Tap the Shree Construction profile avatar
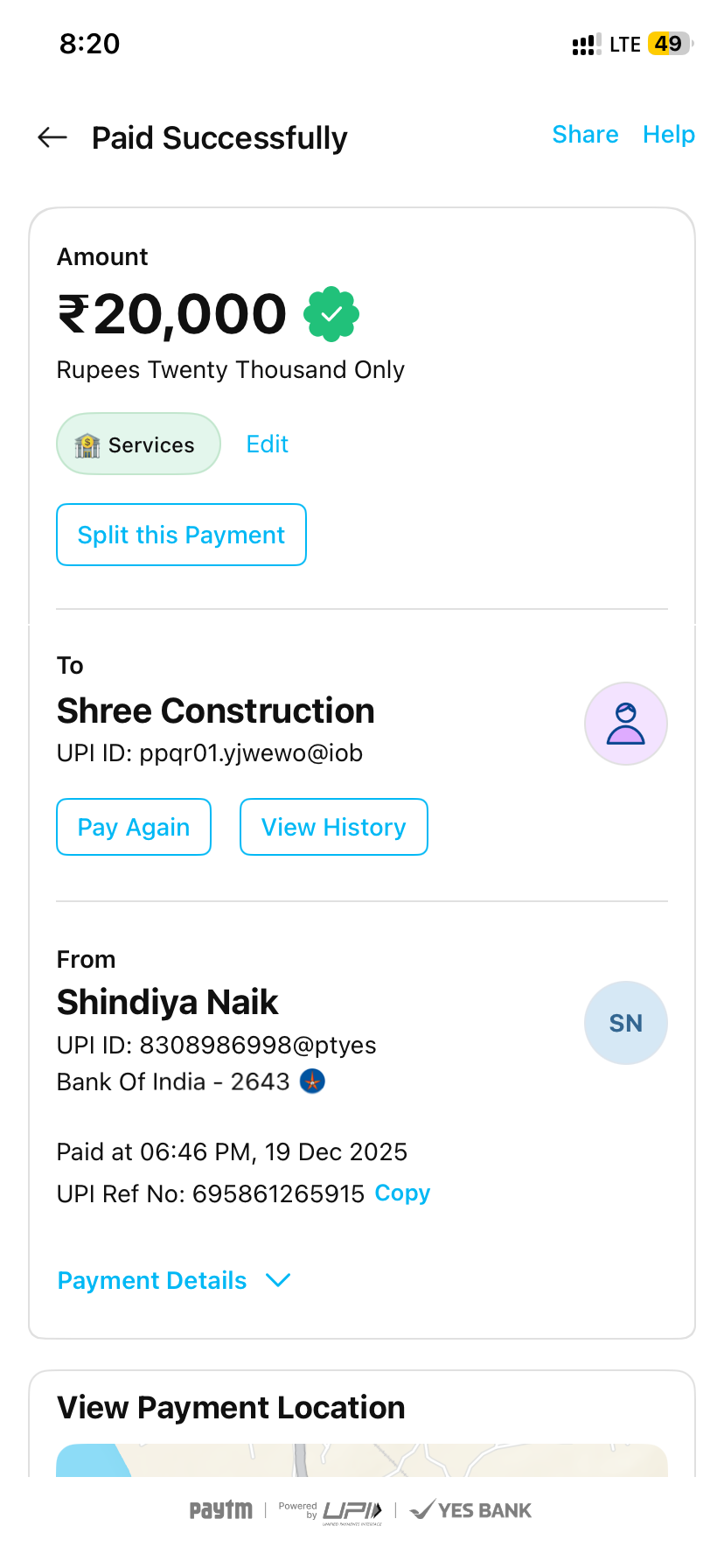Viewport: 724px width, 1568px height. coord(625,724)
